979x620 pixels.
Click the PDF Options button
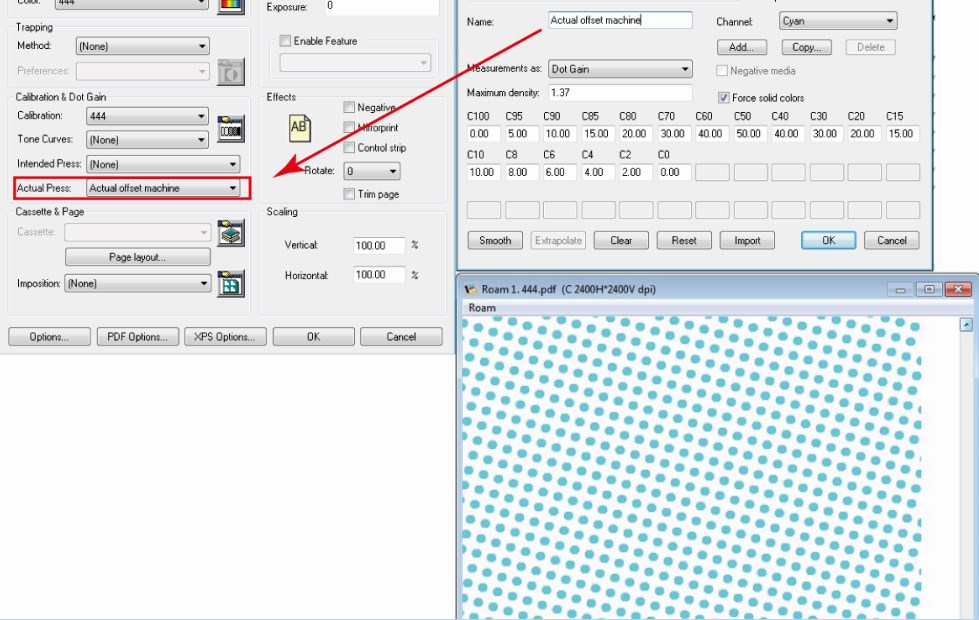(x=137, y=337)
